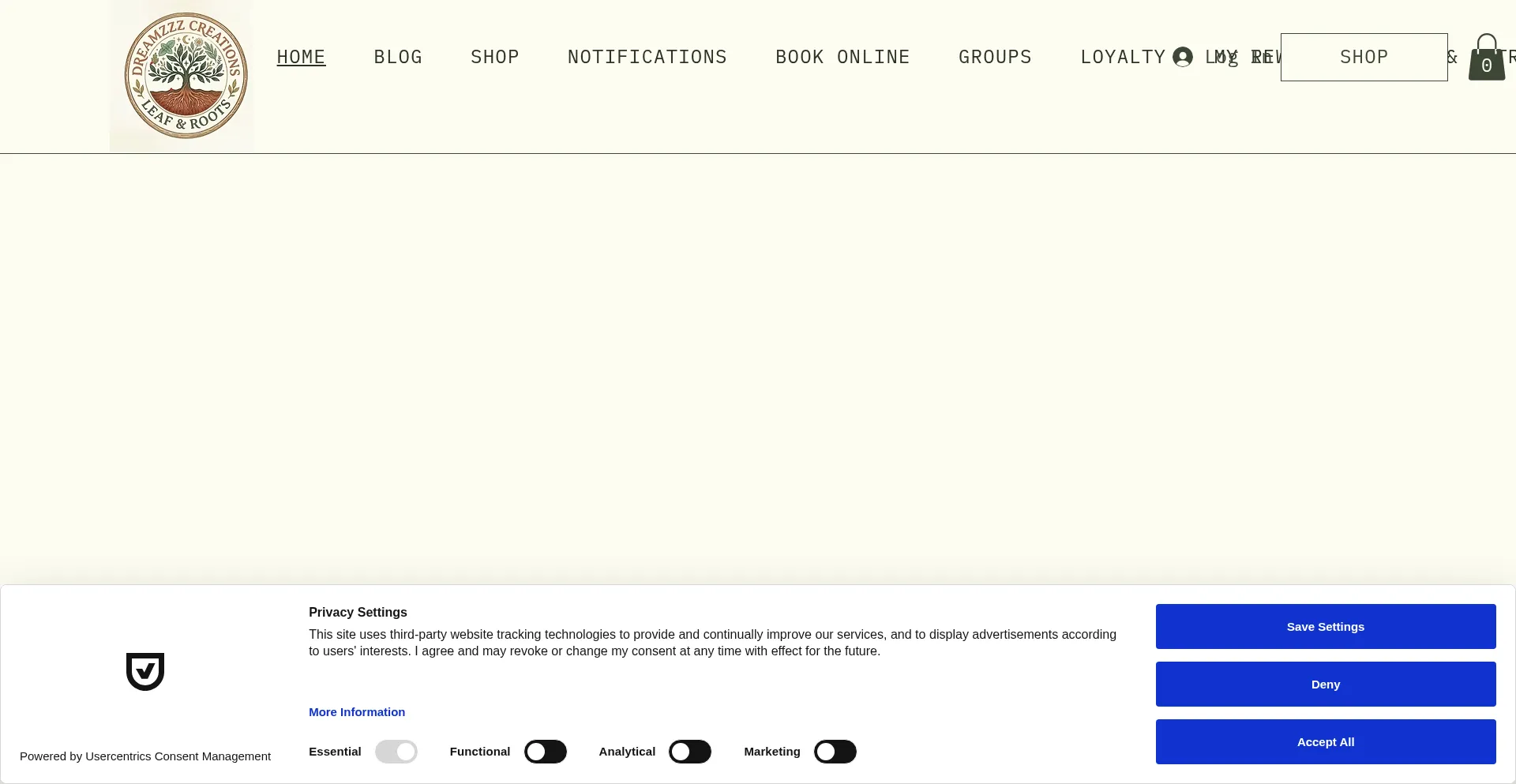Open the LOYALTY menu item
Image resolution: width=1516 pixels, height=784 pixels.
(x=1123, y=57)
